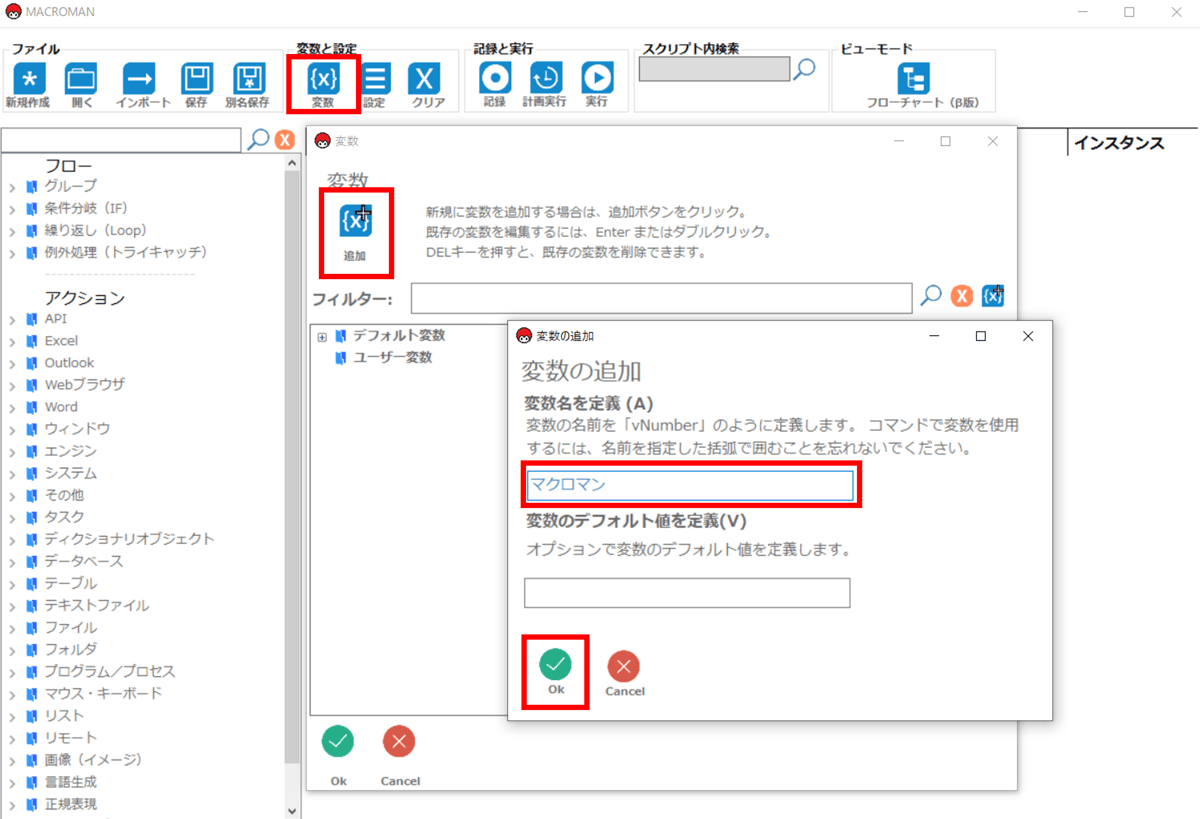The image size is (1200, 819).
Task: Select the ファイル category
Action: pos(70,627)
